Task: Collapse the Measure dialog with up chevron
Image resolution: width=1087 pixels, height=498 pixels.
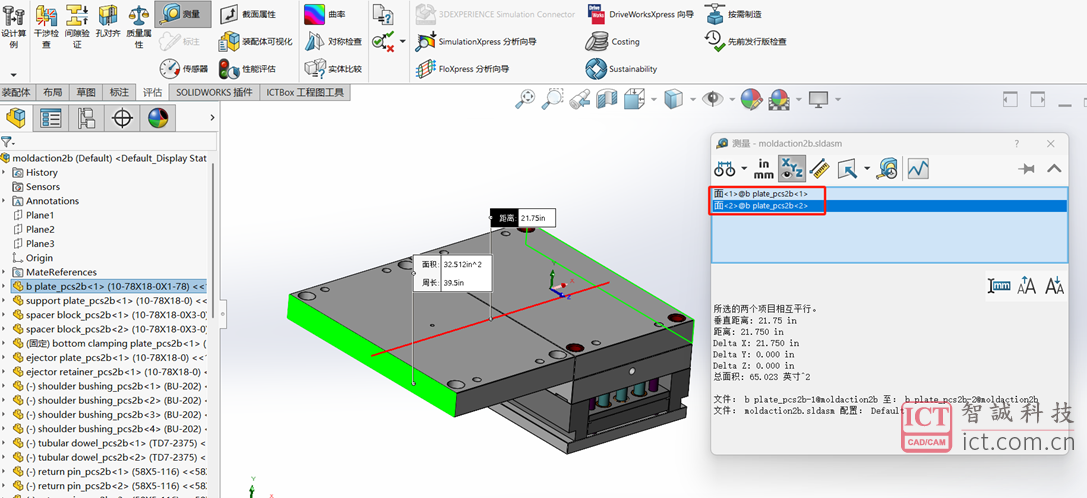Action: pyautogui.click(x=1054, y=169)
